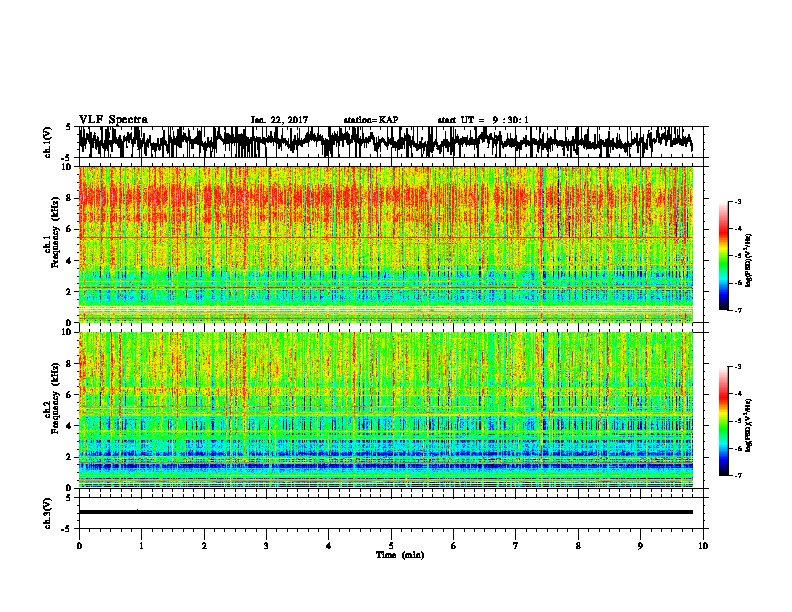Click the flat ch.3 voltage trace line
792x612 pixels.
pyautogui.click(x=385, y=512)
